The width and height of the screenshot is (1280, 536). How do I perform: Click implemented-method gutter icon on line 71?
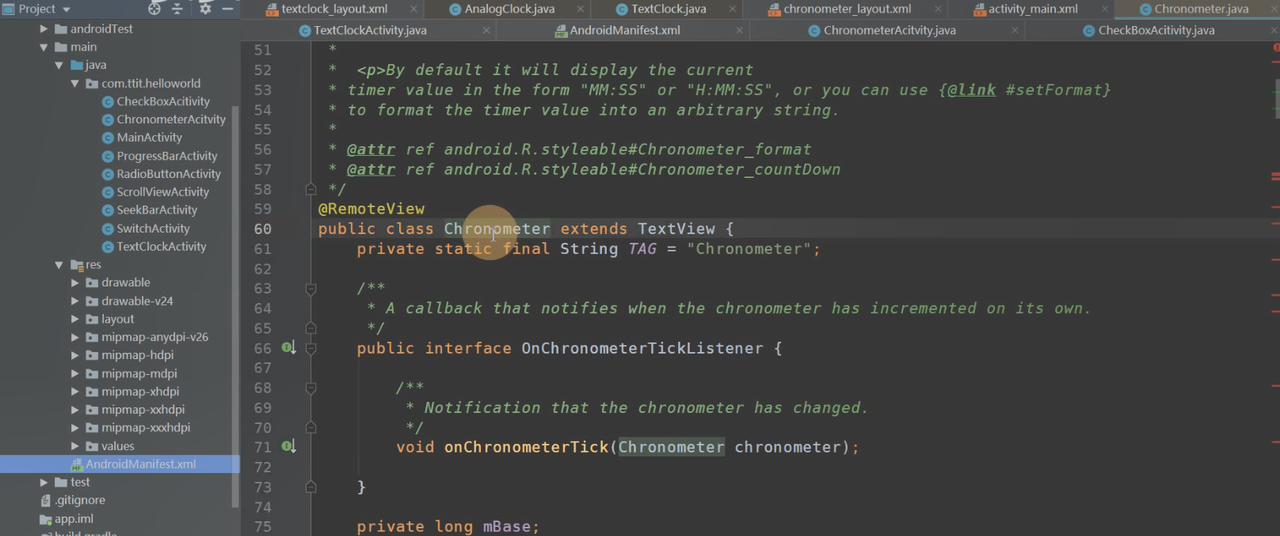pos(287,447)
